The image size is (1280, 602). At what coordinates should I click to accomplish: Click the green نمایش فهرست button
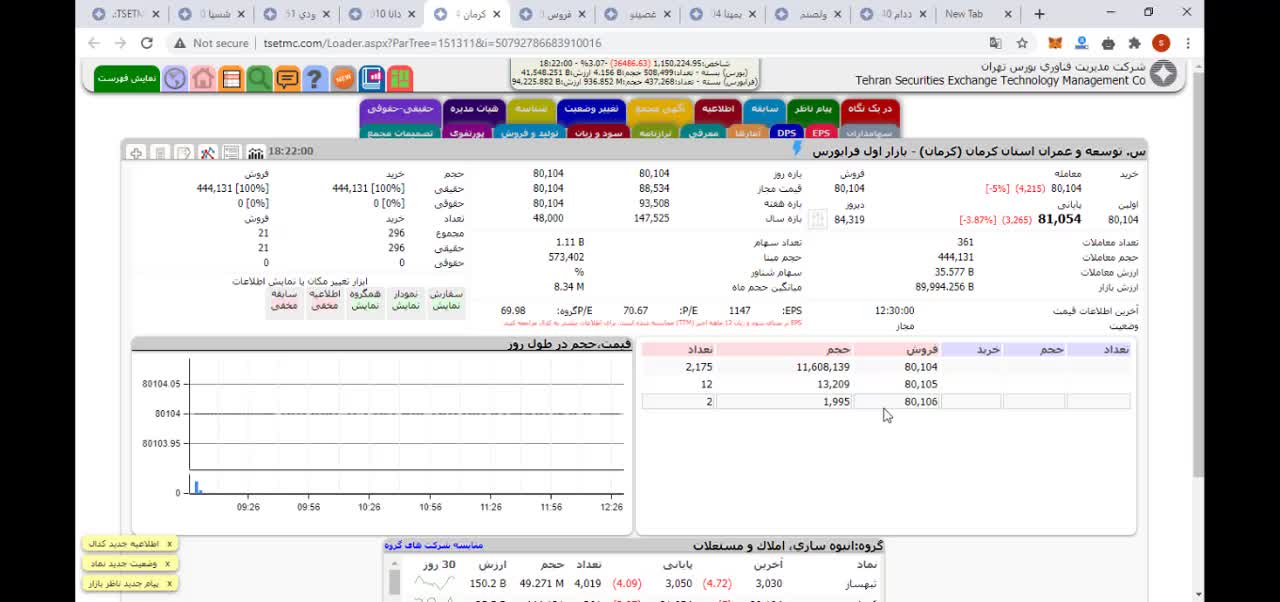(127, 78)
